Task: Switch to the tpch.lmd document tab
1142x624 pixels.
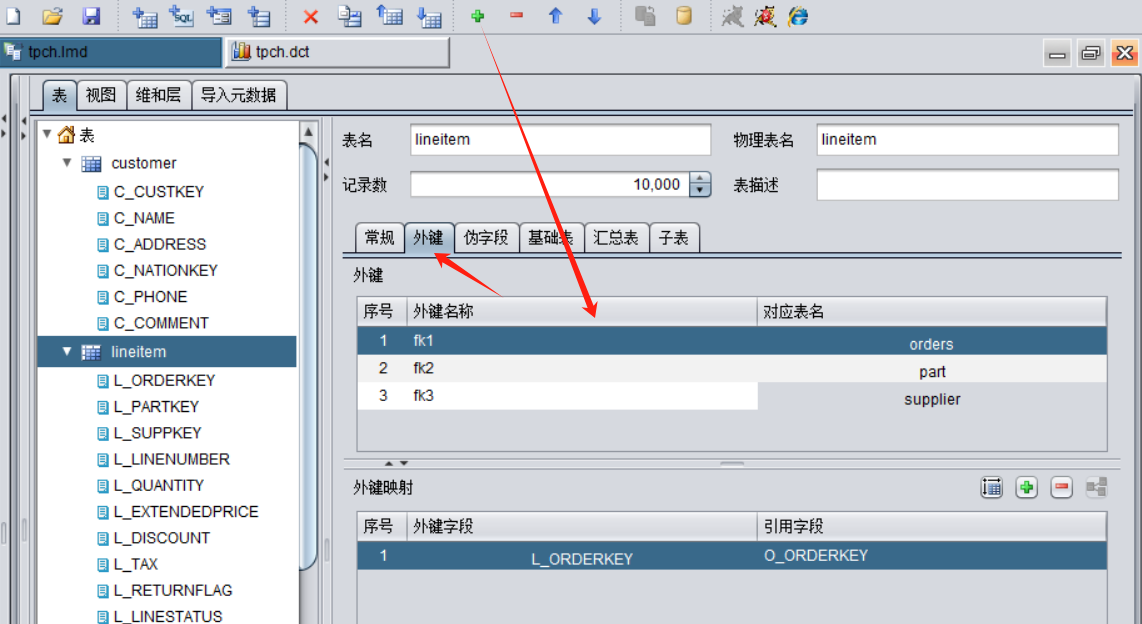Action: click(x=111, y=52)
